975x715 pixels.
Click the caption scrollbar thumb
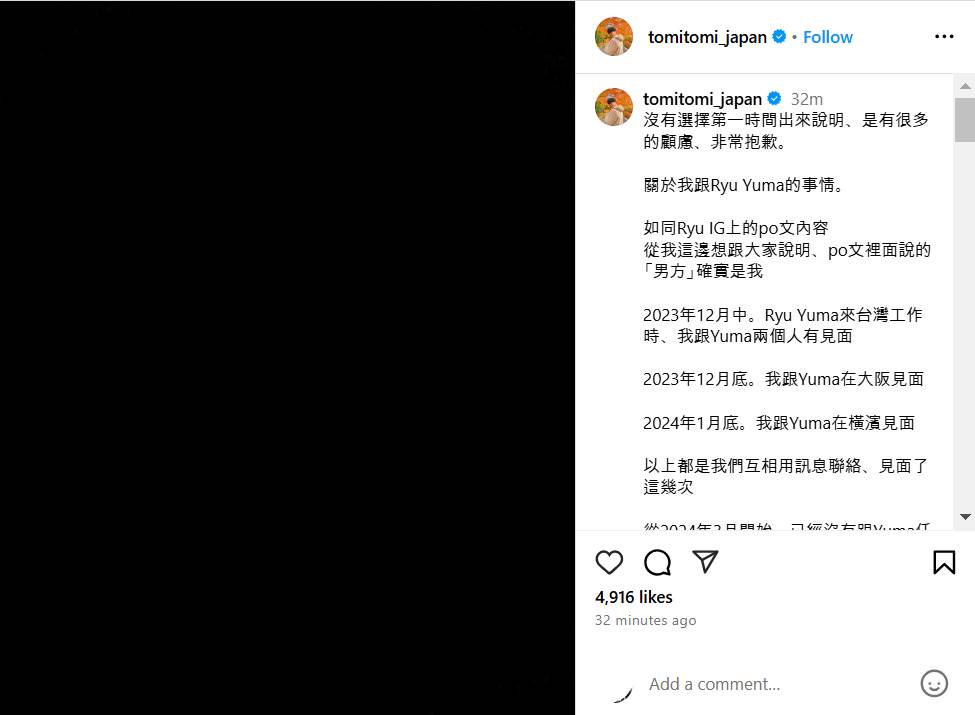tap(964, 120)
